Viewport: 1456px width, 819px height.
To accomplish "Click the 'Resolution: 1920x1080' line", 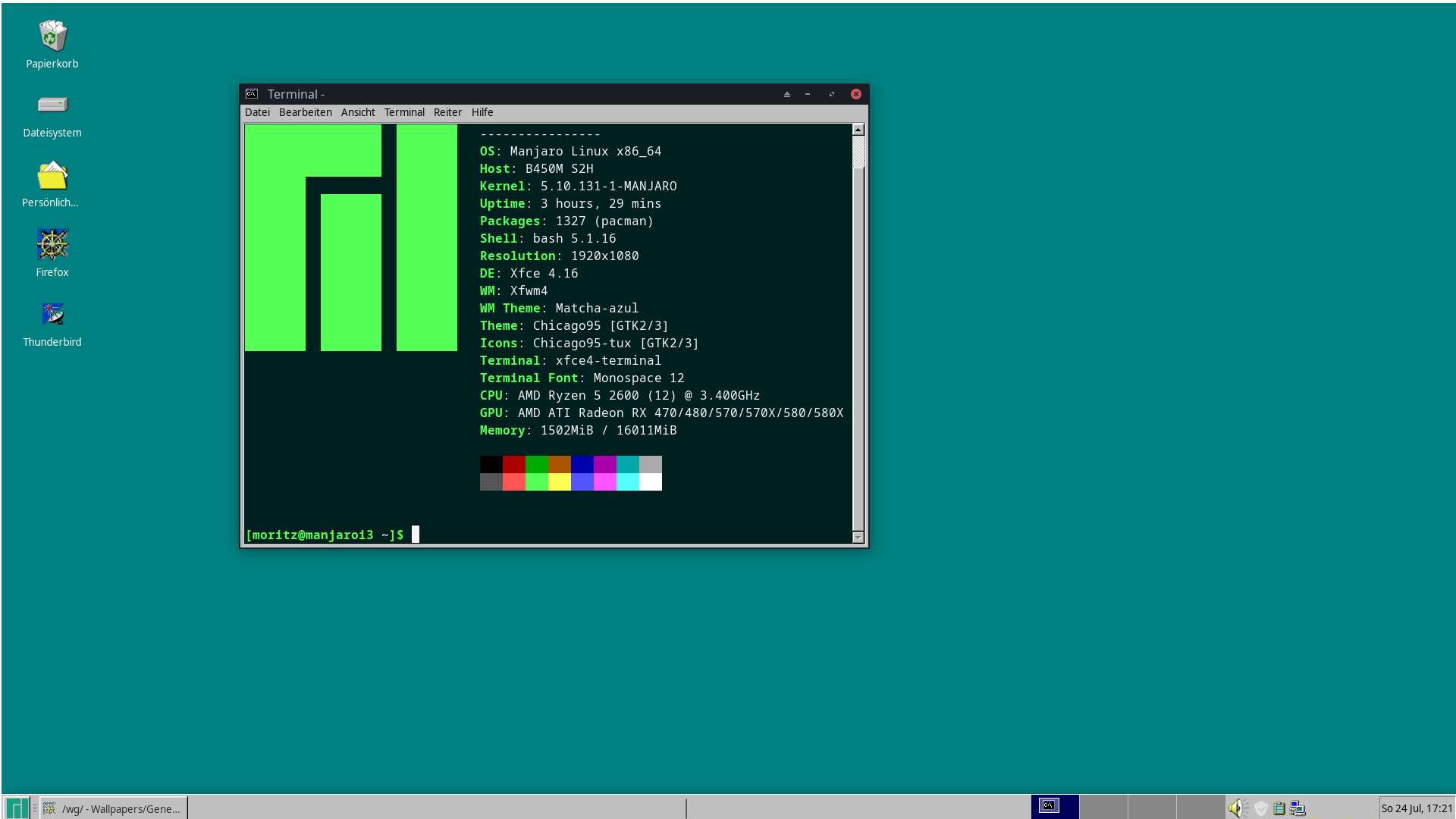I will tap(559, 256).
